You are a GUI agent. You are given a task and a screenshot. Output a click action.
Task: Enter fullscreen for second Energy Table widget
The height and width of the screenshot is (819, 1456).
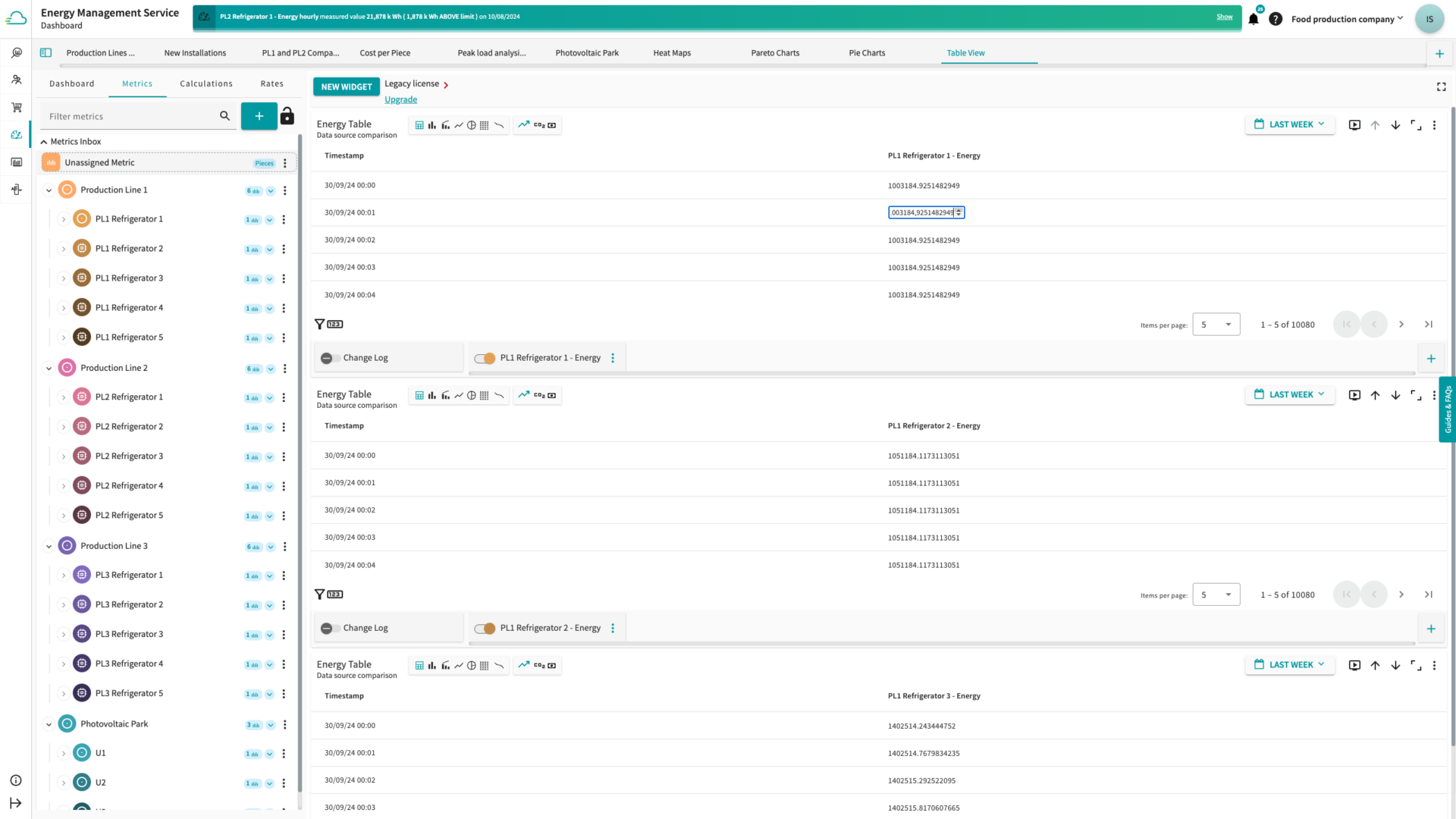coord(1415,395)
